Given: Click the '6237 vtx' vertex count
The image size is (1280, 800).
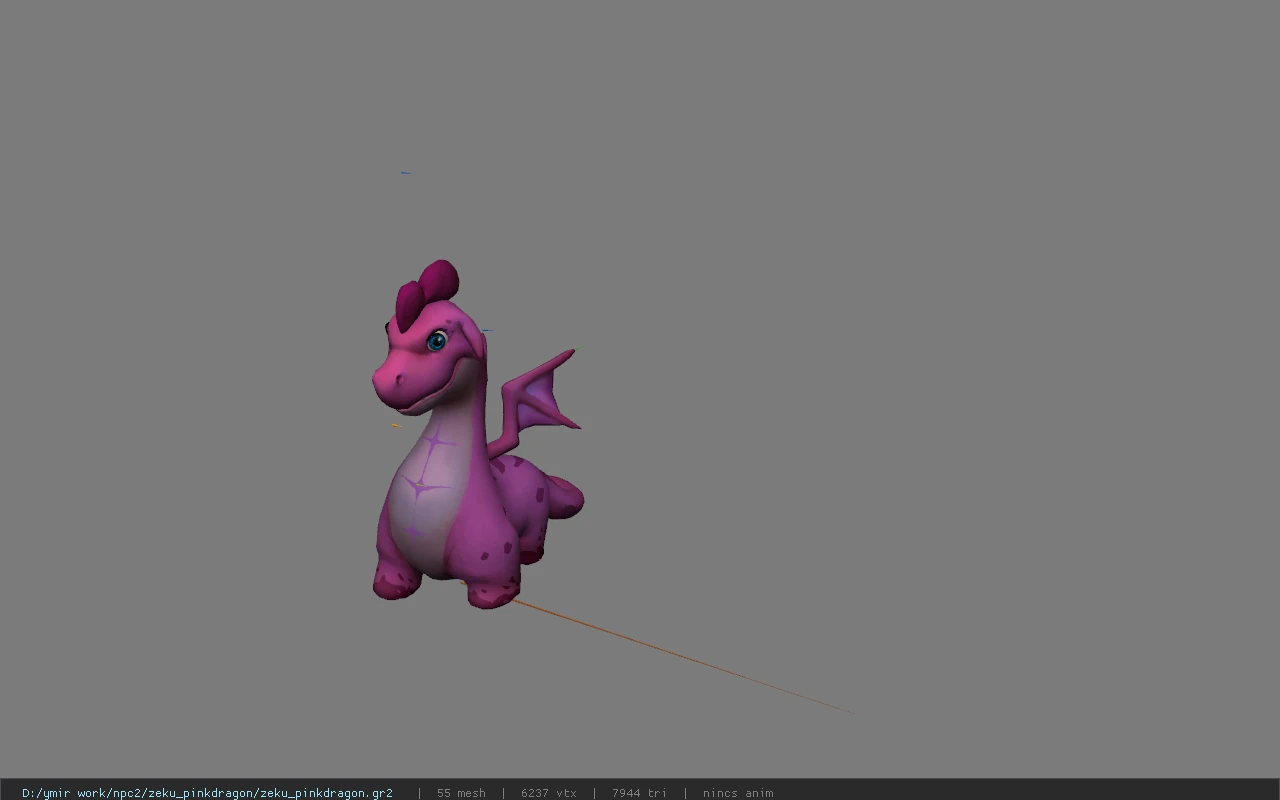Looking at the screenshot, I should (548, 793).
